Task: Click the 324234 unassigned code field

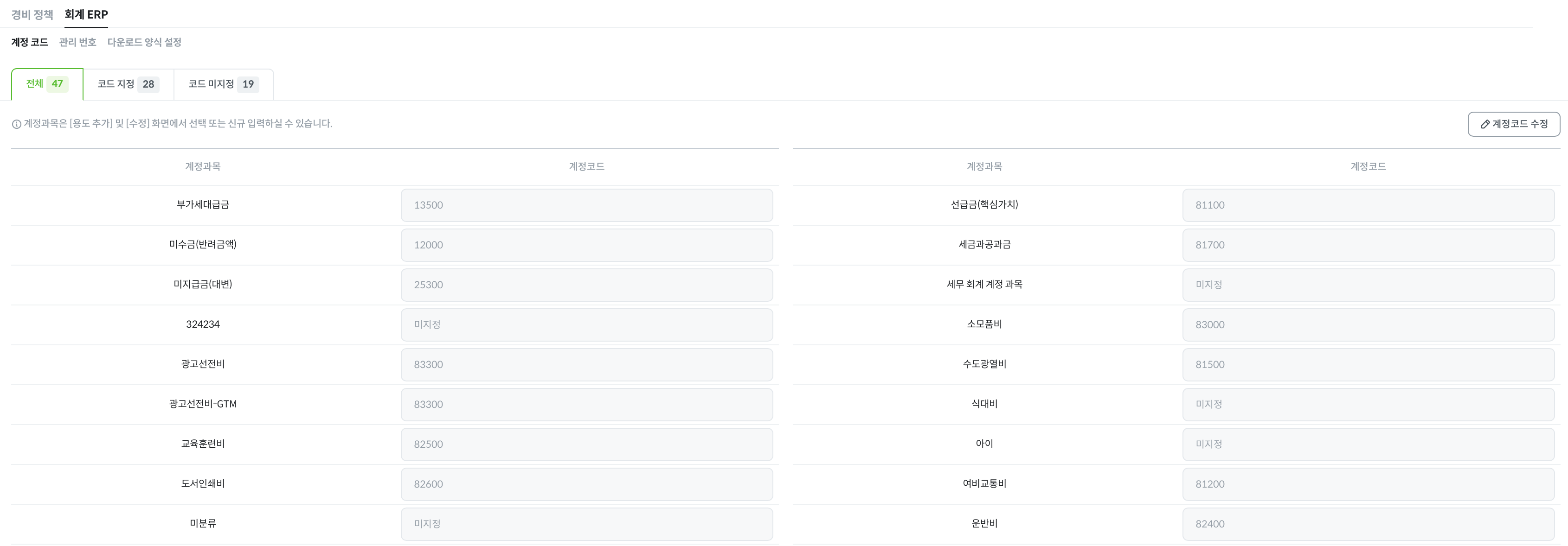Action: click(587, 325)
